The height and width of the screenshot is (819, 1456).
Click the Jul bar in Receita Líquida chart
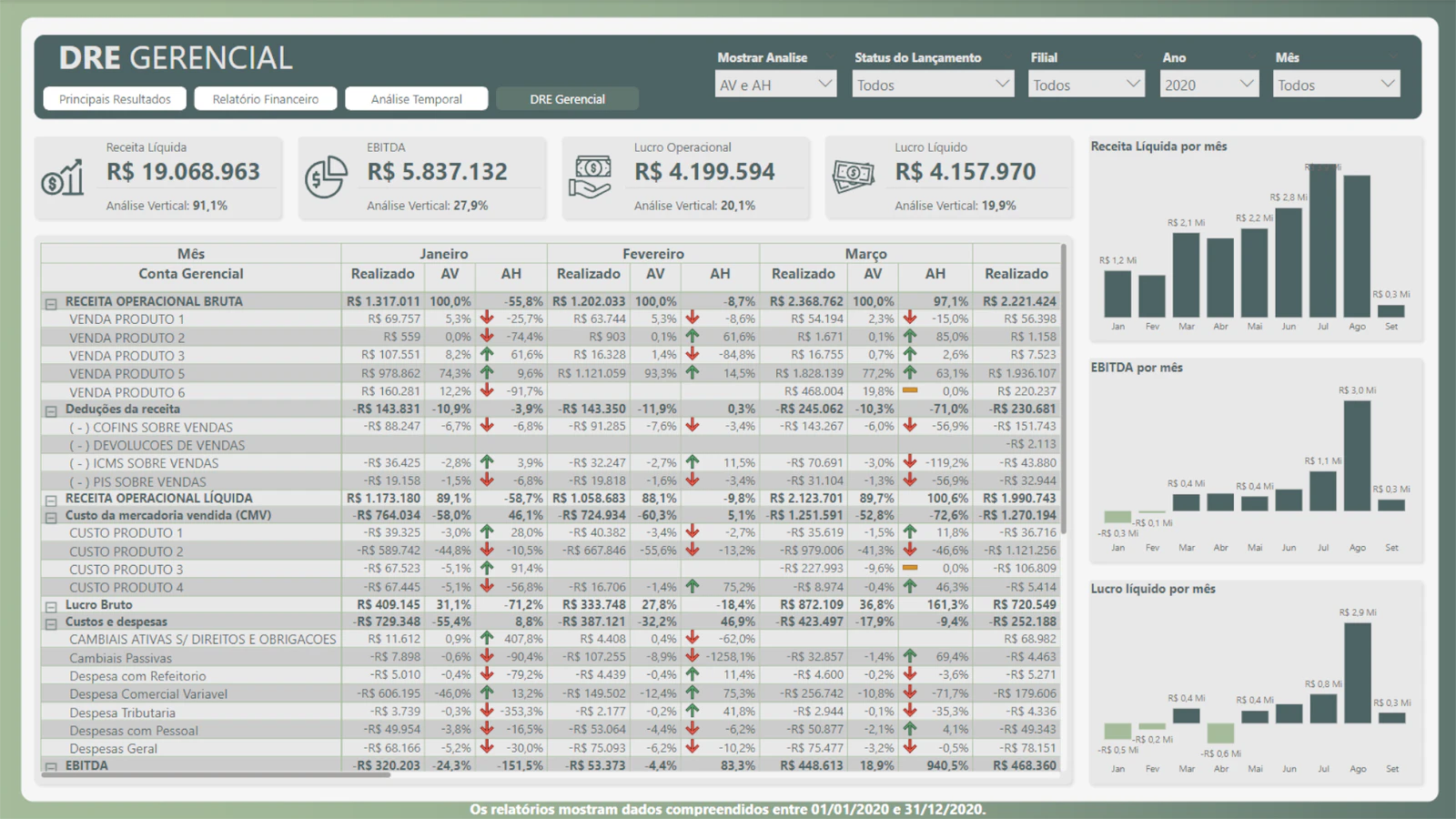click(1323, 240)
